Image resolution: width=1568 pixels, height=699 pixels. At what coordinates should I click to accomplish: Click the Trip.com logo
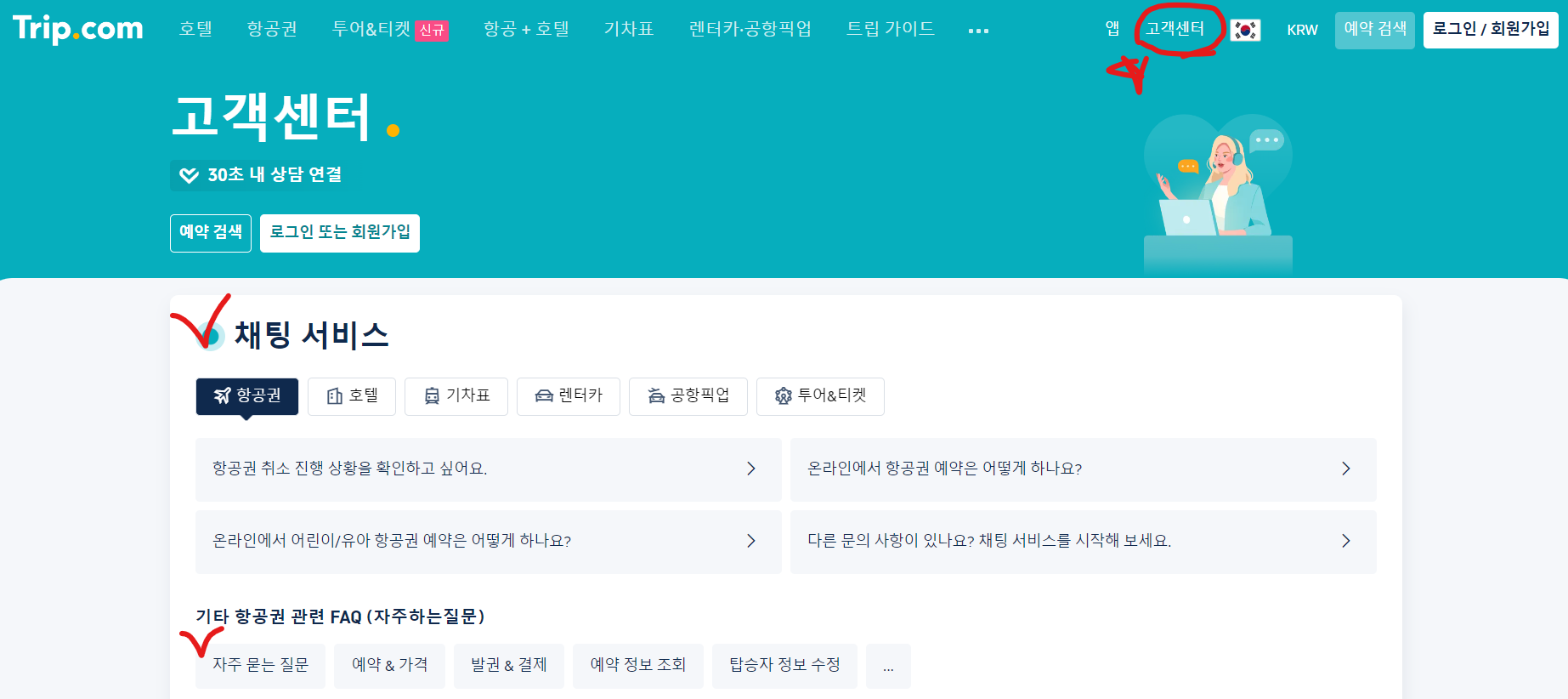click(x=78, y=28)
